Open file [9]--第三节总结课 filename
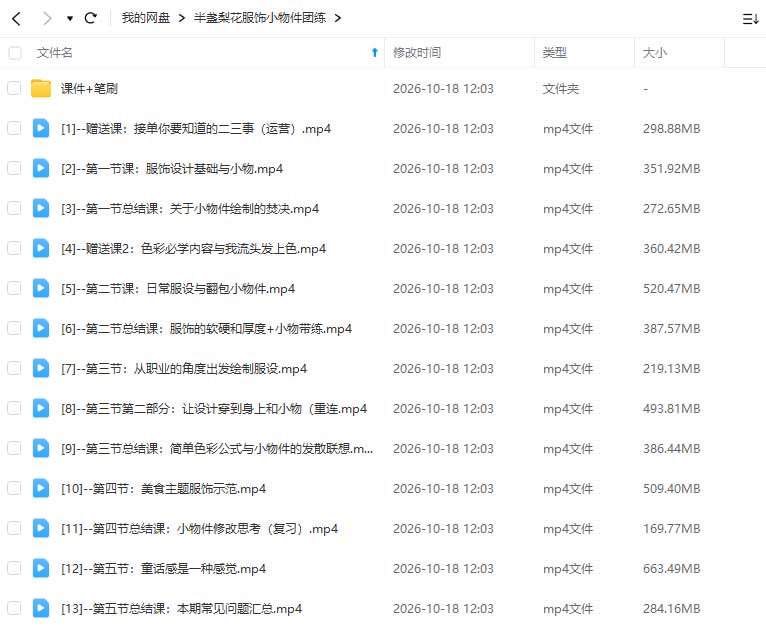The width and height of the screenshot is (766, 628). pyautogui.click(x=217, y=449)
